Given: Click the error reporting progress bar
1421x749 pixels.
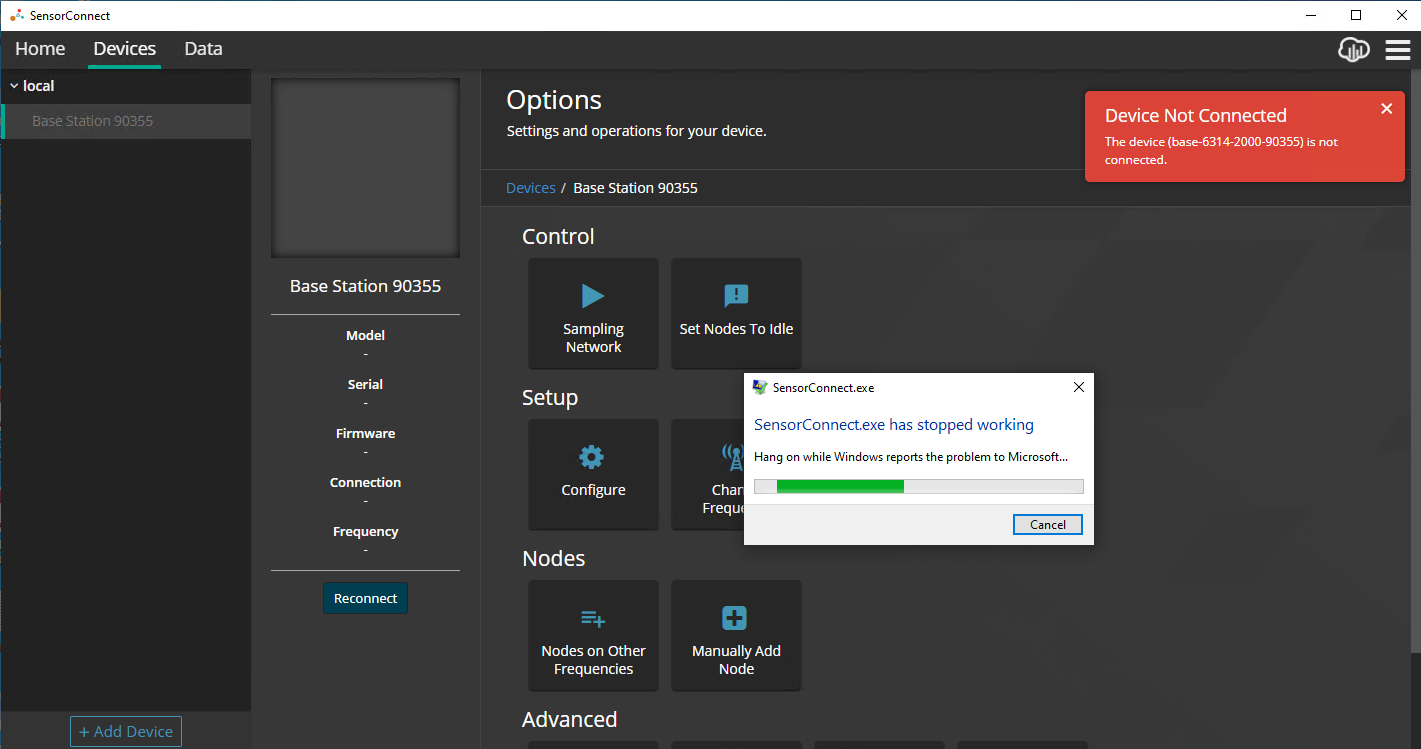Looking at the screenshot, I should 918,486.
